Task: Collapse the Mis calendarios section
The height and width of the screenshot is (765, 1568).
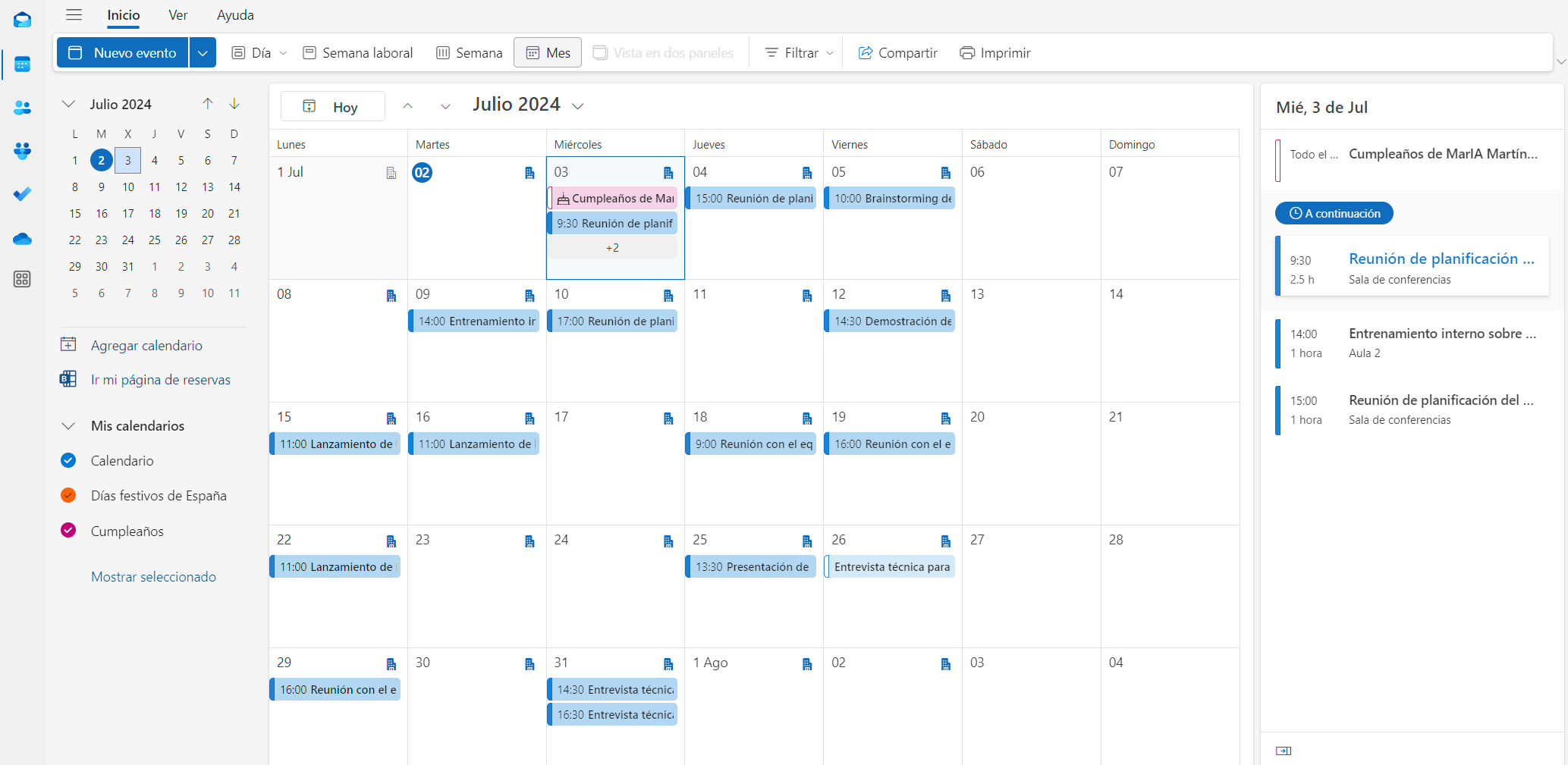Action: 68,425
